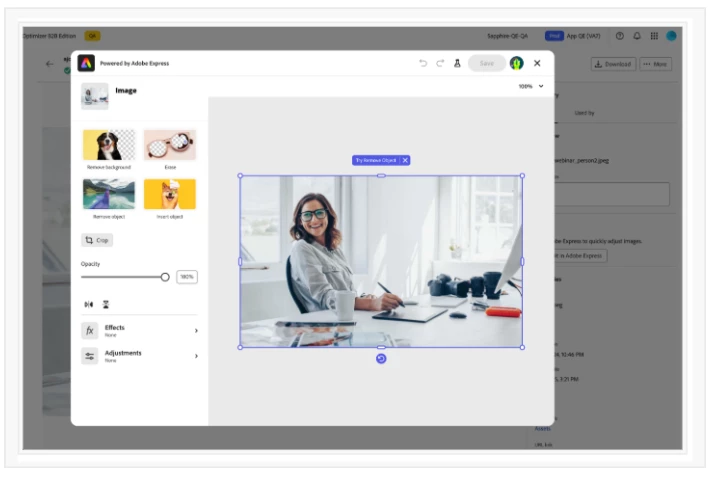Flip the image horizontally

[x=89, y=305]
